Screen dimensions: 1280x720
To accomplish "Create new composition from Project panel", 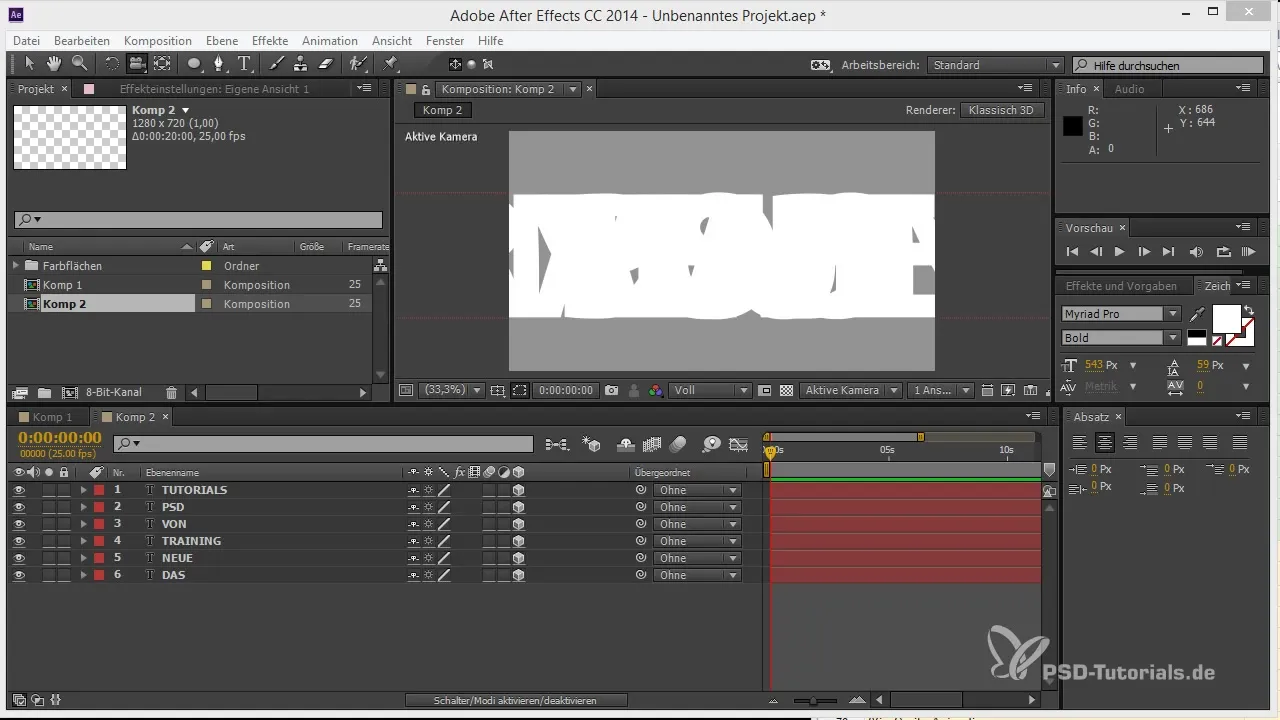I will point(69,393).
